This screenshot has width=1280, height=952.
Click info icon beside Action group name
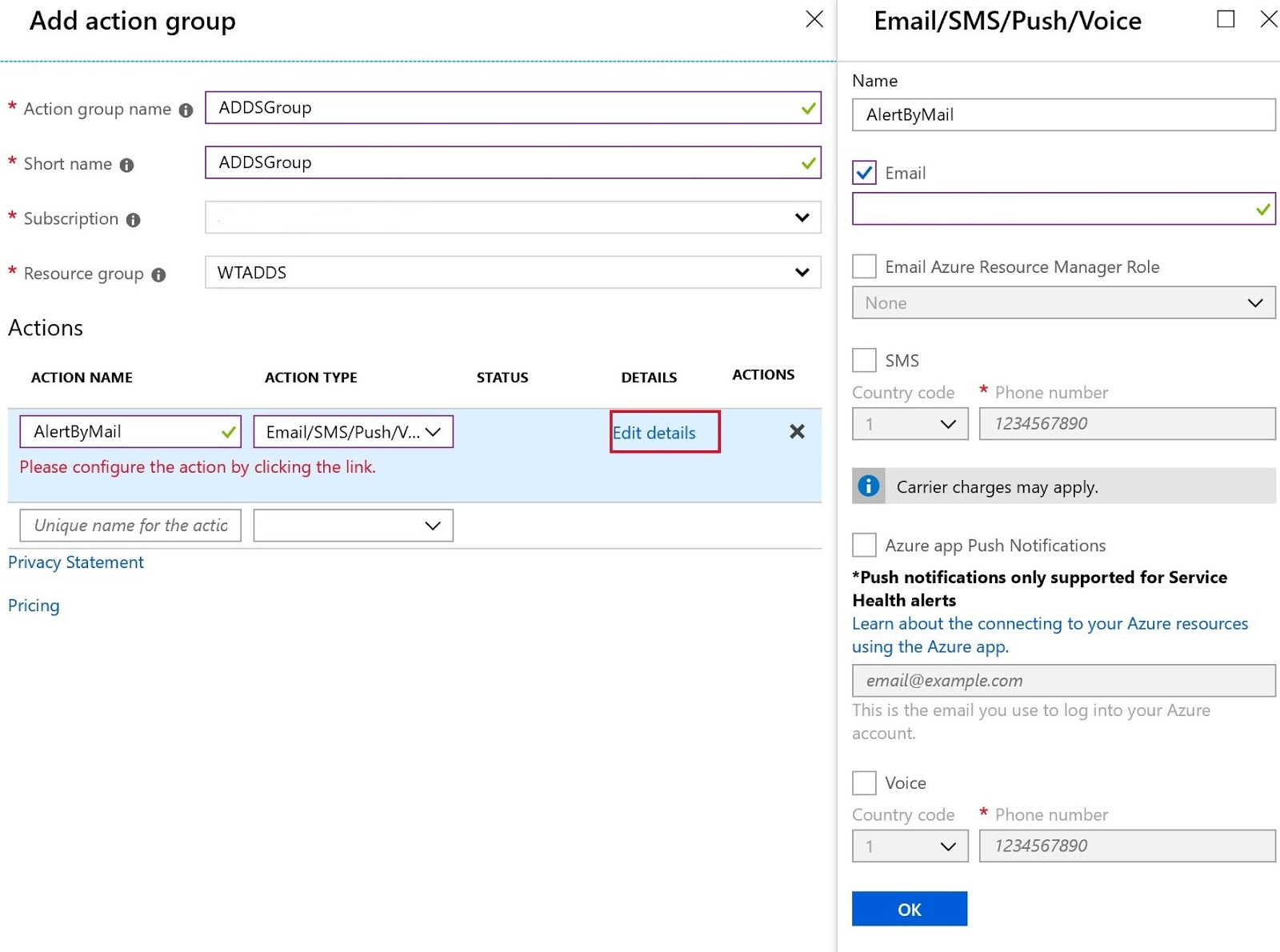click(186, 110)
